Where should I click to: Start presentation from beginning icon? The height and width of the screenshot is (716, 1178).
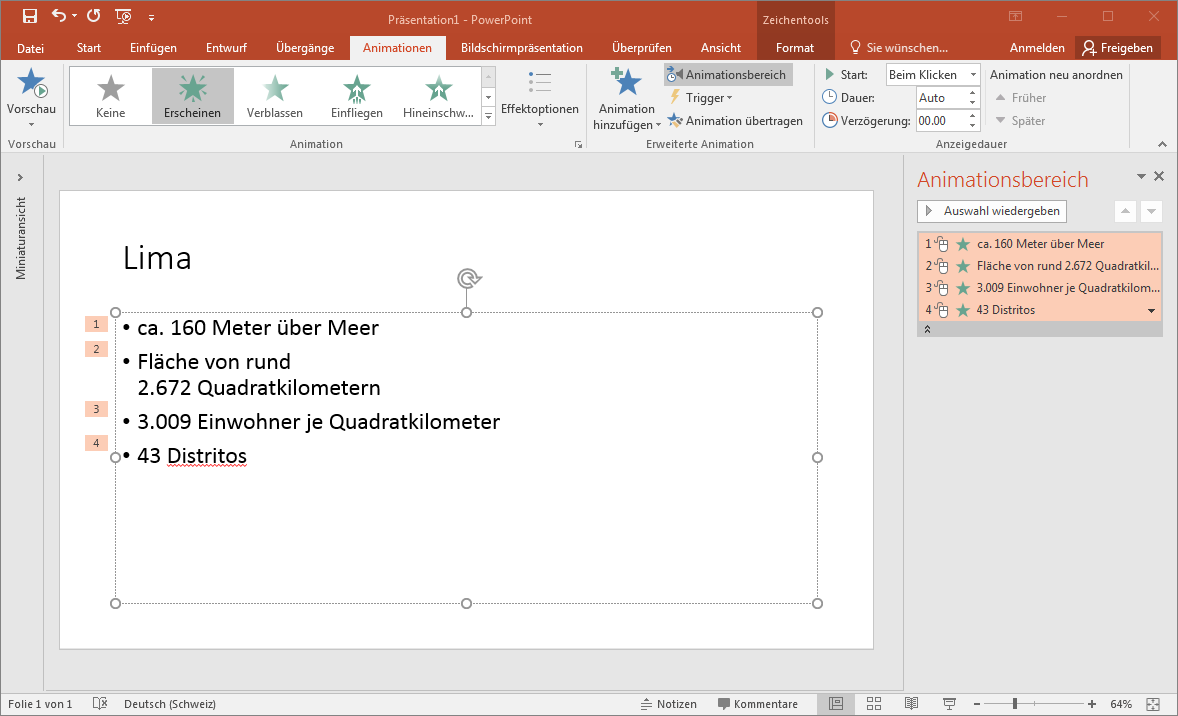tap(123, 16)
